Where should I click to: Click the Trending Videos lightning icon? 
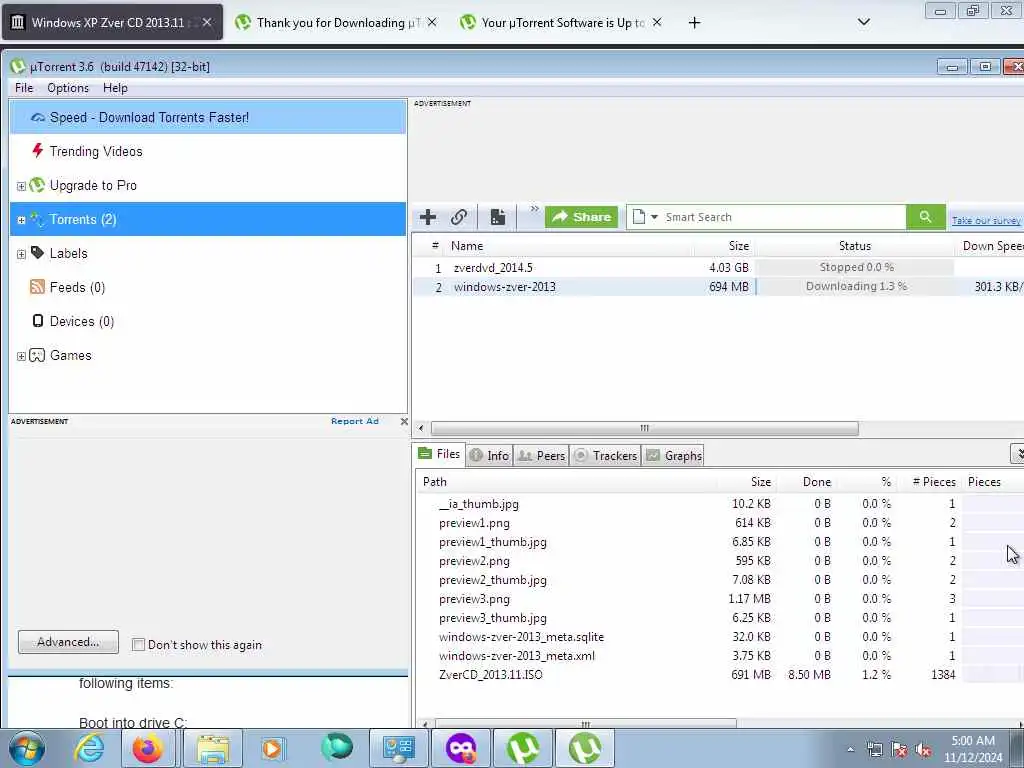pyautogui.click(x=38, y=151)
